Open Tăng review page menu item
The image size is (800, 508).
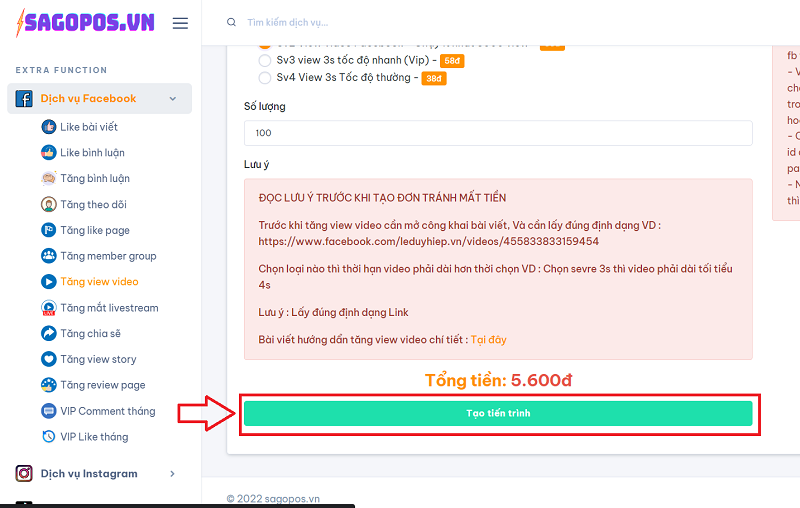(x=102, y=385)
